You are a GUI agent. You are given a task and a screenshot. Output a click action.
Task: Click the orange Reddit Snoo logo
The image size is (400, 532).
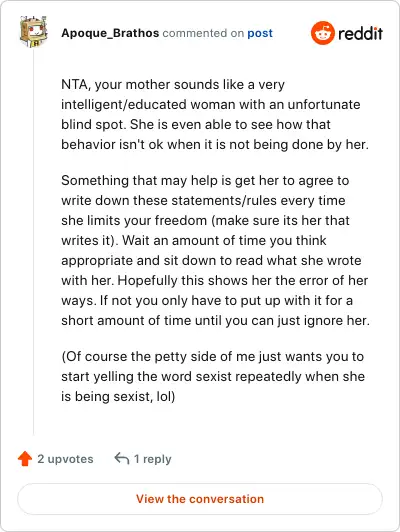[322, 33]
